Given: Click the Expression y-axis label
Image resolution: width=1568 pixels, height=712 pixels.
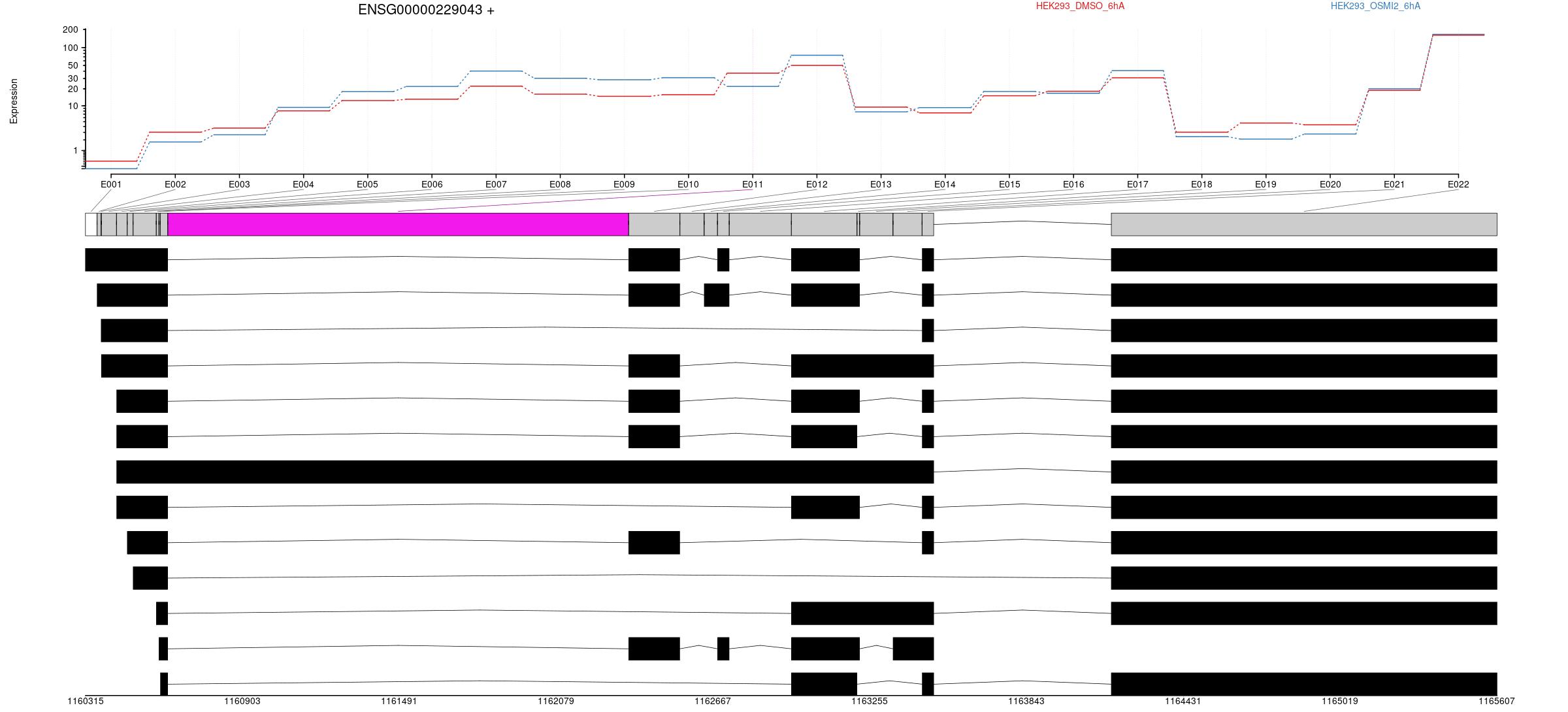Looking at the screenshot, I should click(14, 101).
